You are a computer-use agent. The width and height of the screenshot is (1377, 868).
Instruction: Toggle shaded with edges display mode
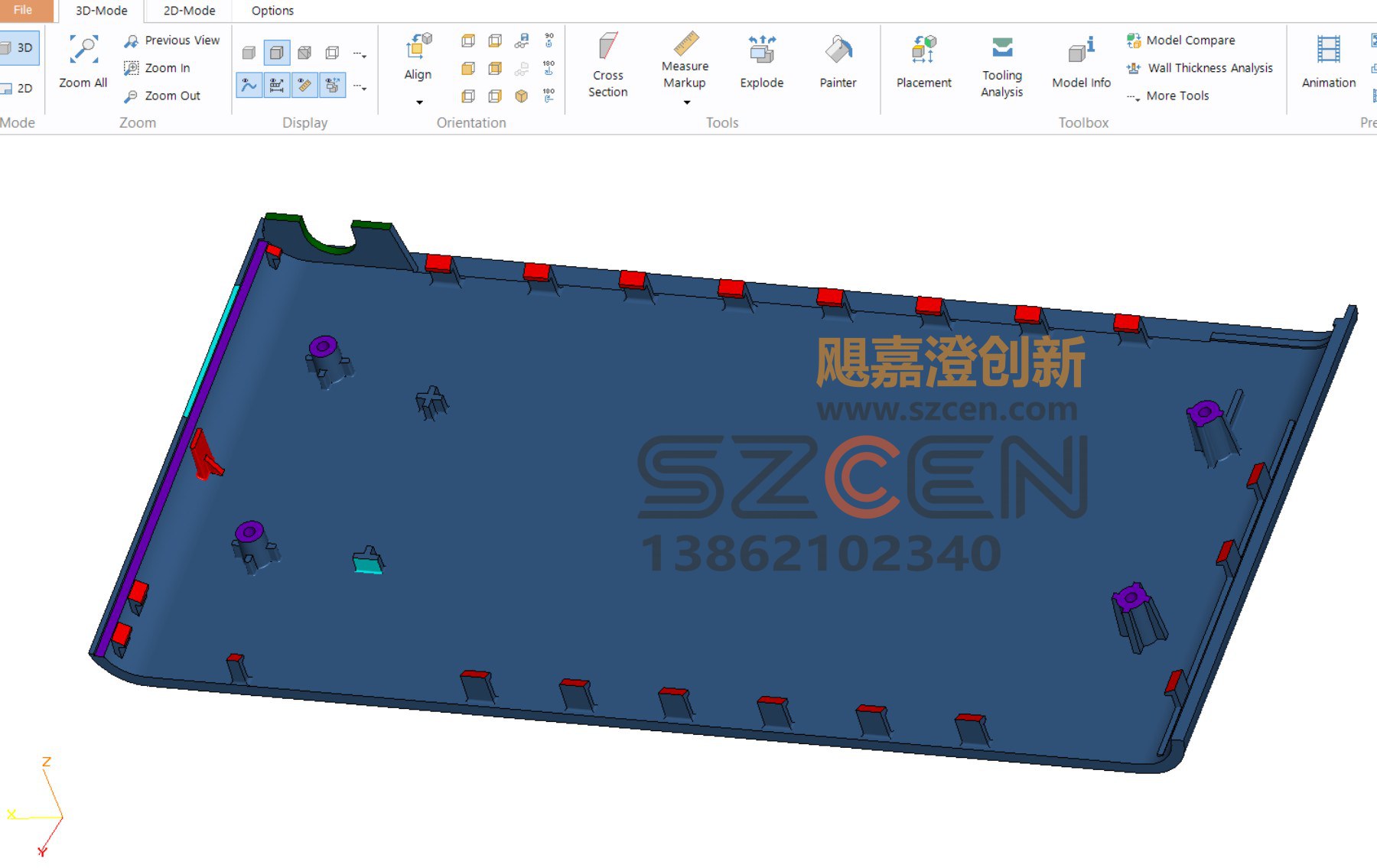[x=277, y=53]
